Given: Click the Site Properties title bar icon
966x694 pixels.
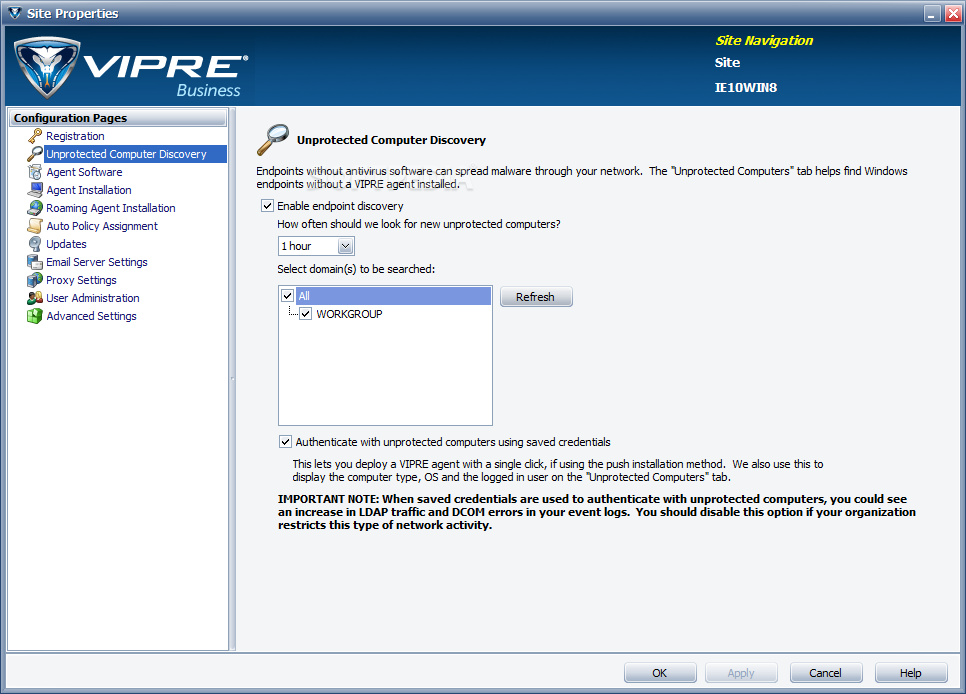Looking at the screenshot, I should pyautogui.click(x=15, y=13).
